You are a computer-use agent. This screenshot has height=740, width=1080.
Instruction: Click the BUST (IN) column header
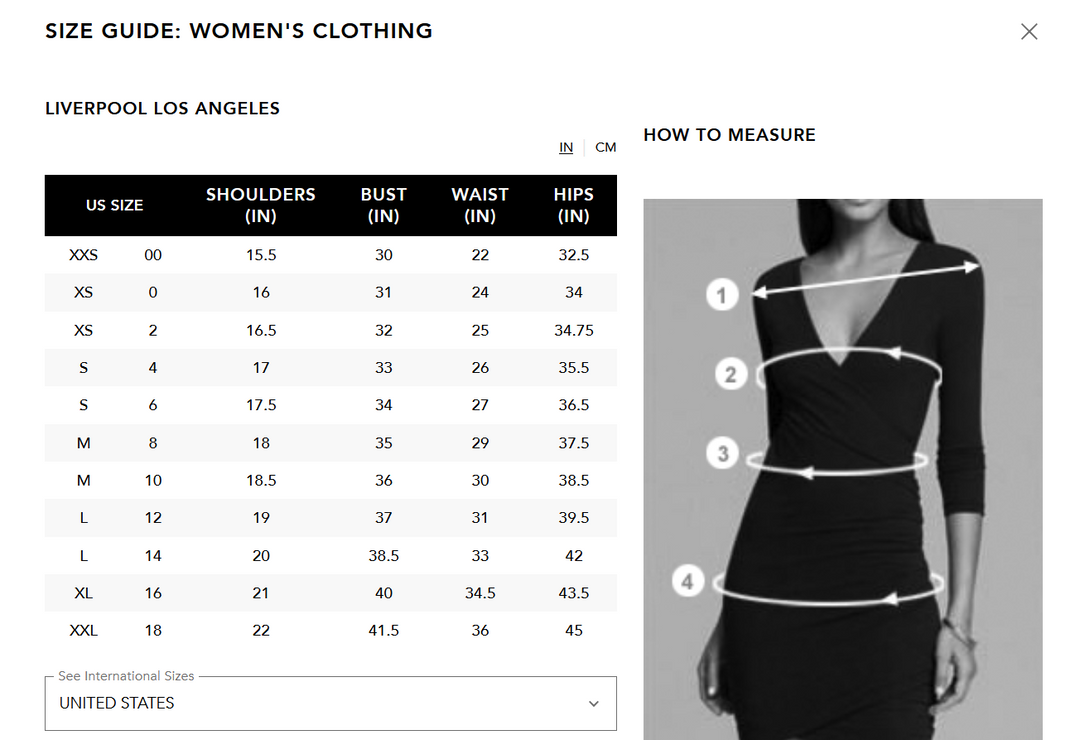(x=384, y=205)
